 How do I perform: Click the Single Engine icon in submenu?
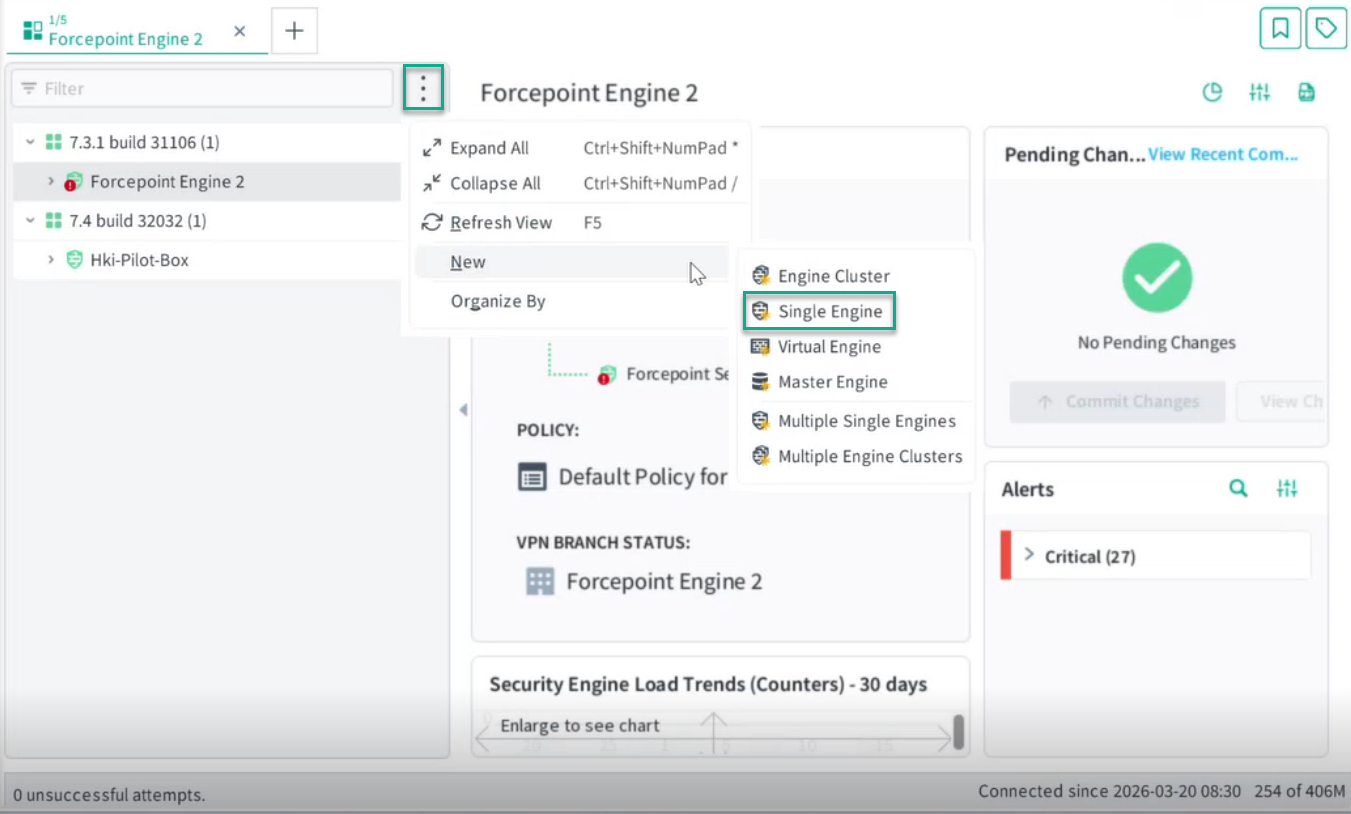click(761, 311)
